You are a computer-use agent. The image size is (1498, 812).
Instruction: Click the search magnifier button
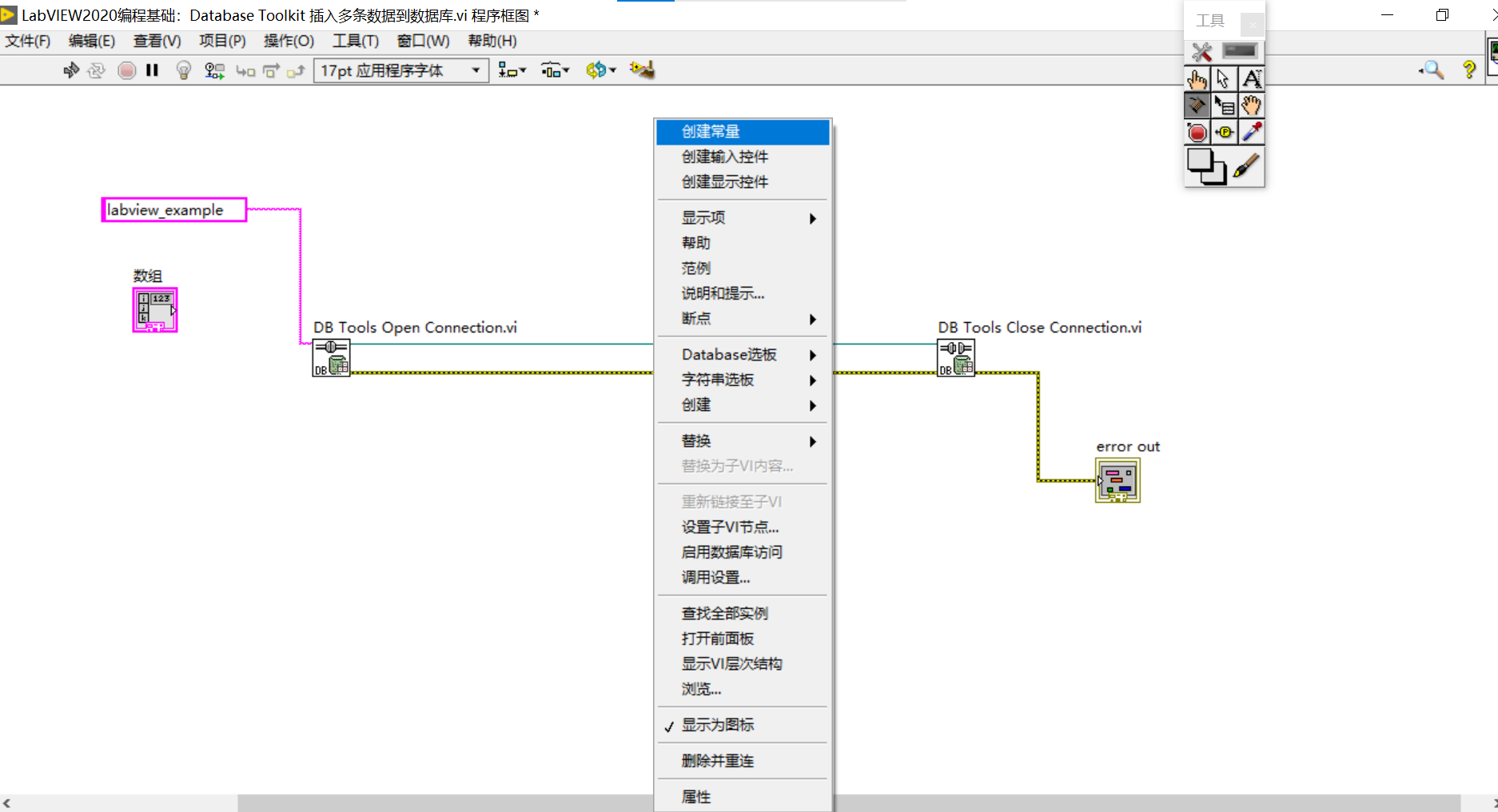[x=1431, y=70]
